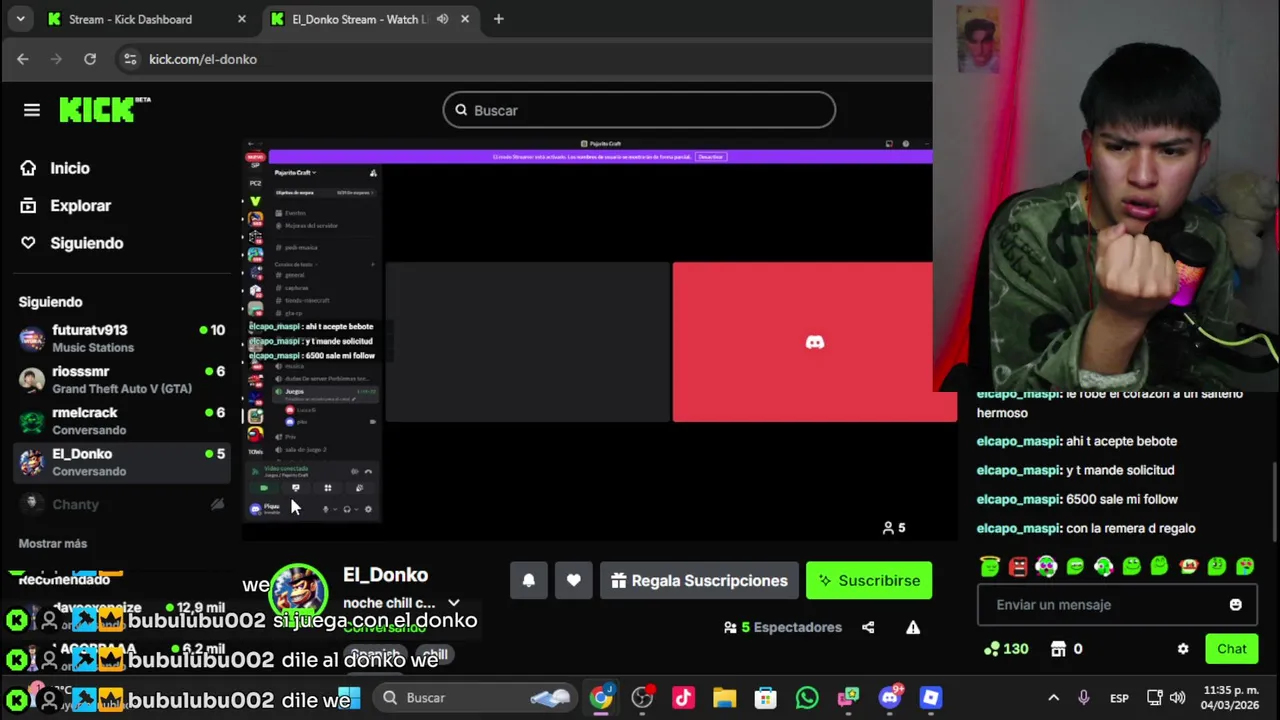
Task: Expand the stream title dropdown chevron
Action: pyautogui.click(x=454, y=603)
